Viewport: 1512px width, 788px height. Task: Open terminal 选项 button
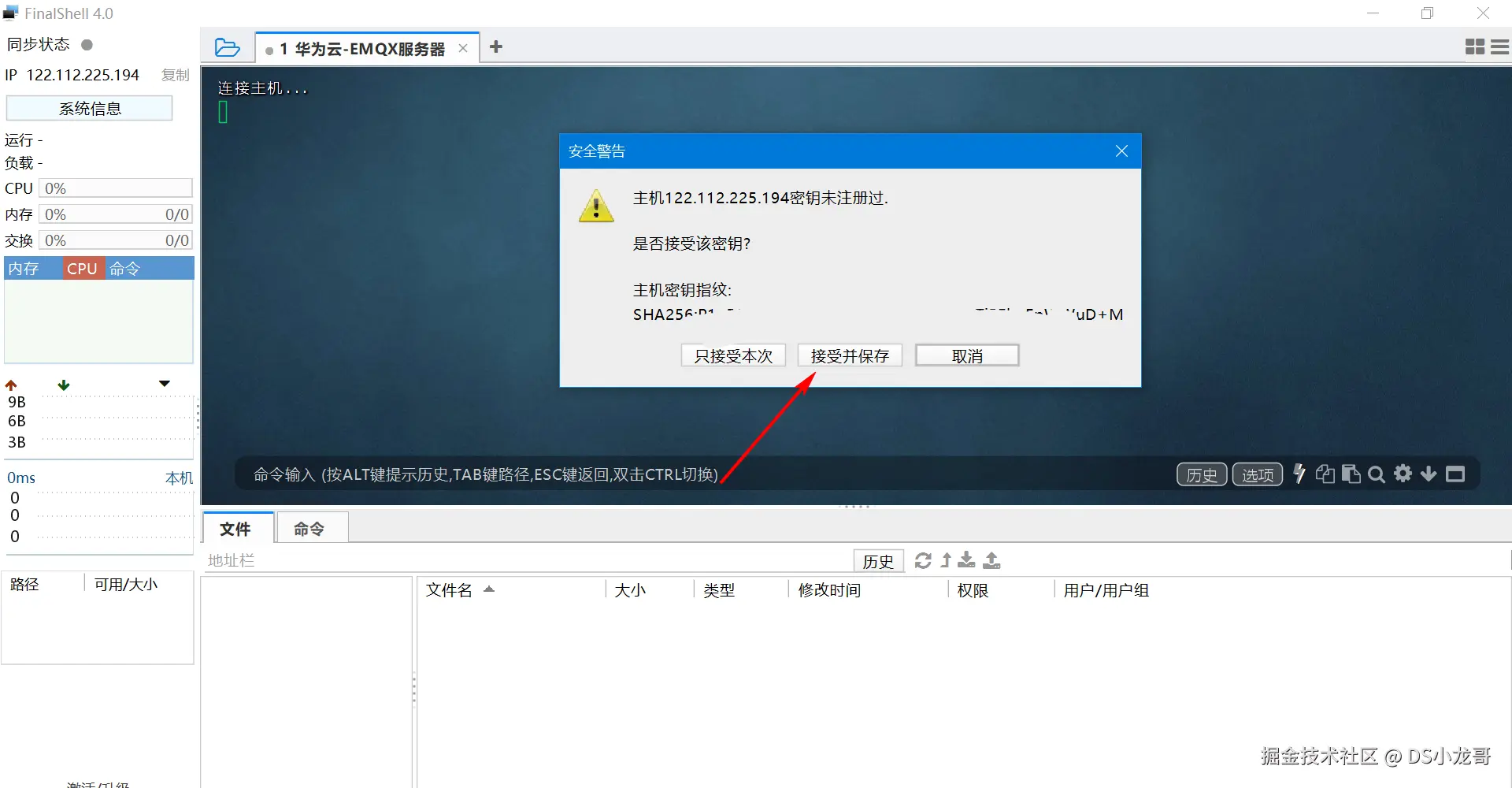click(1258, 474)
